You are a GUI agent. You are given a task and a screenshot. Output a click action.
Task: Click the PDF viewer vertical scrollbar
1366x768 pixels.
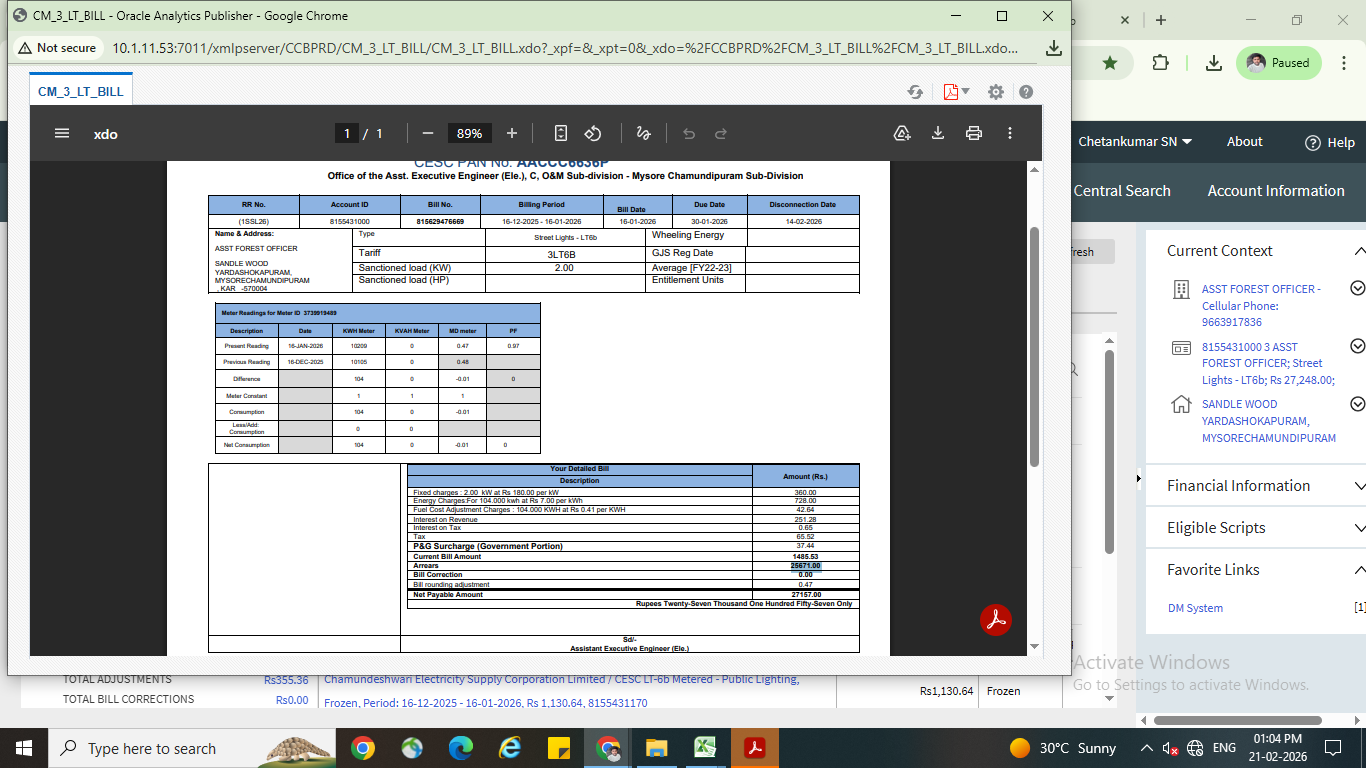click(1034, 347)
